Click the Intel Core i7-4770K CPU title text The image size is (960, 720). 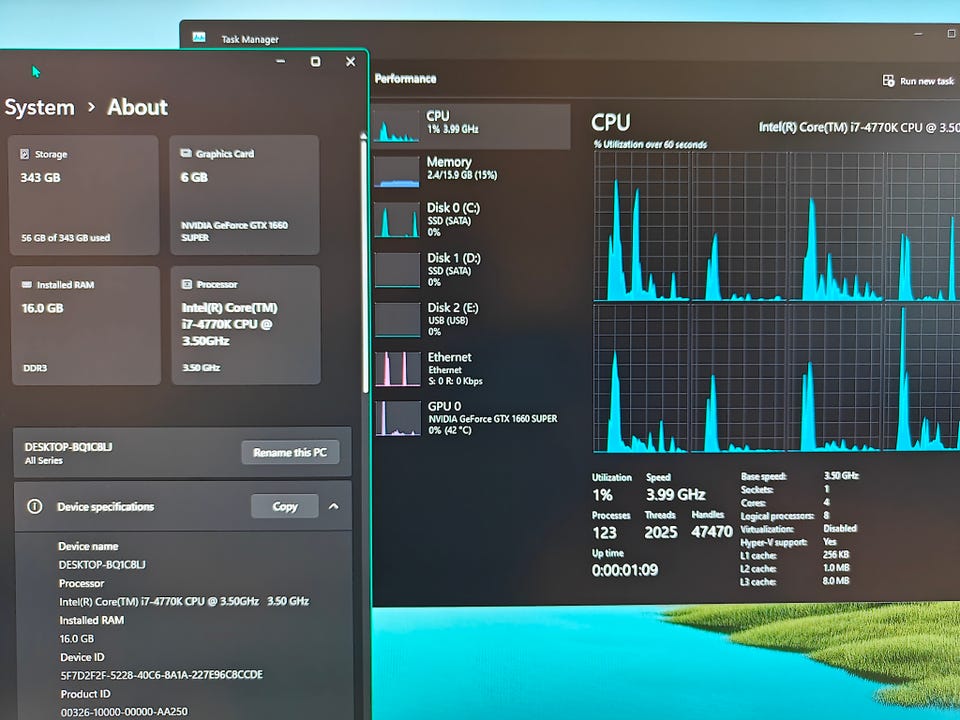(859, 127)
